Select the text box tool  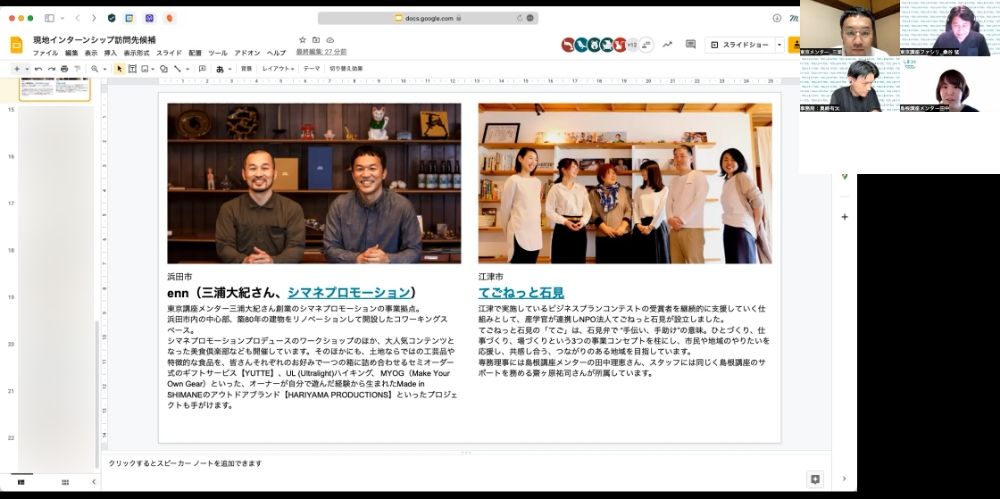click(133, 69)
